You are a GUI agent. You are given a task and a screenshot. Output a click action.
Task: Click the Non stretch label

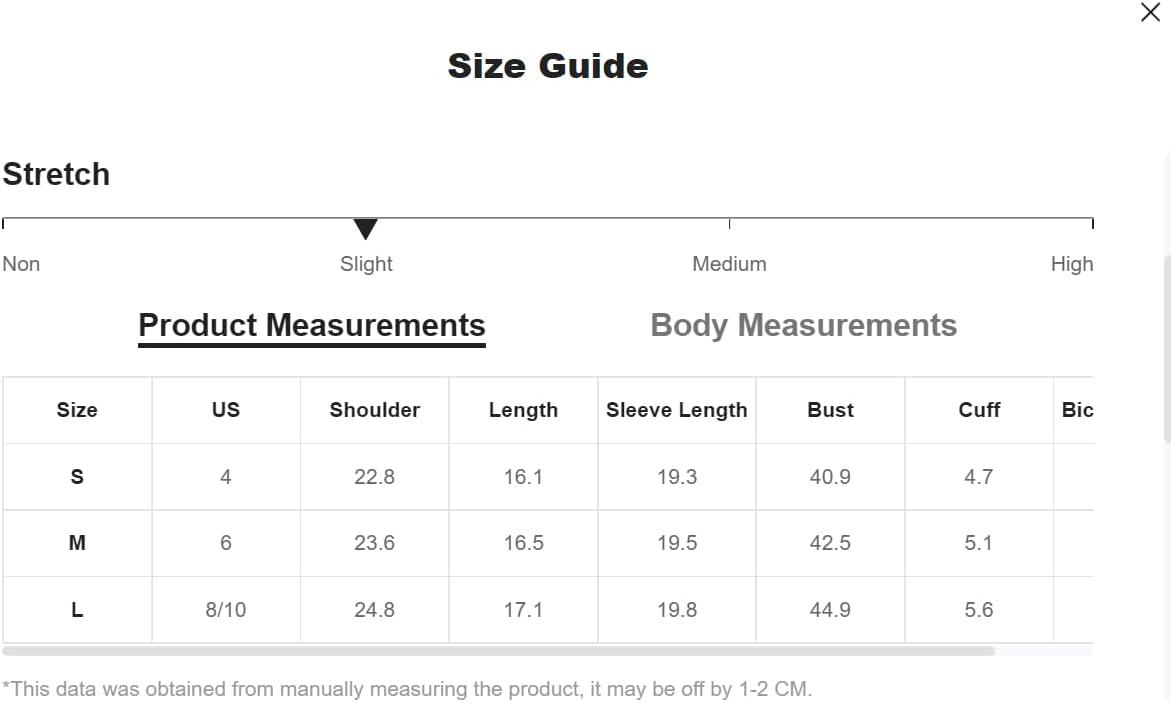tap(21, 264)
